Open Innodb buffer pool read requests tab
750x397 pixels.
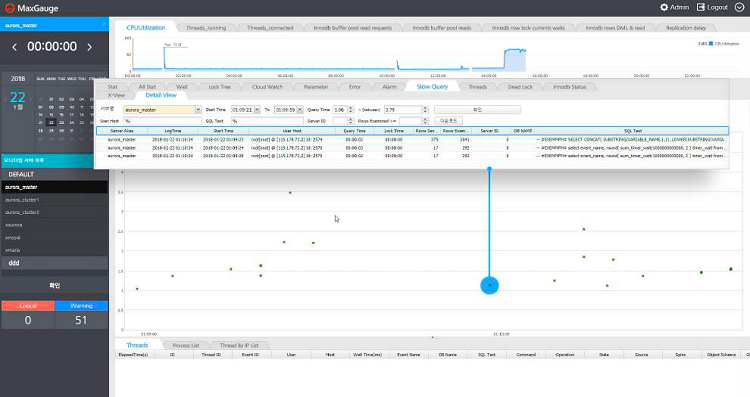pyautogui.click(x=353, y=28)
